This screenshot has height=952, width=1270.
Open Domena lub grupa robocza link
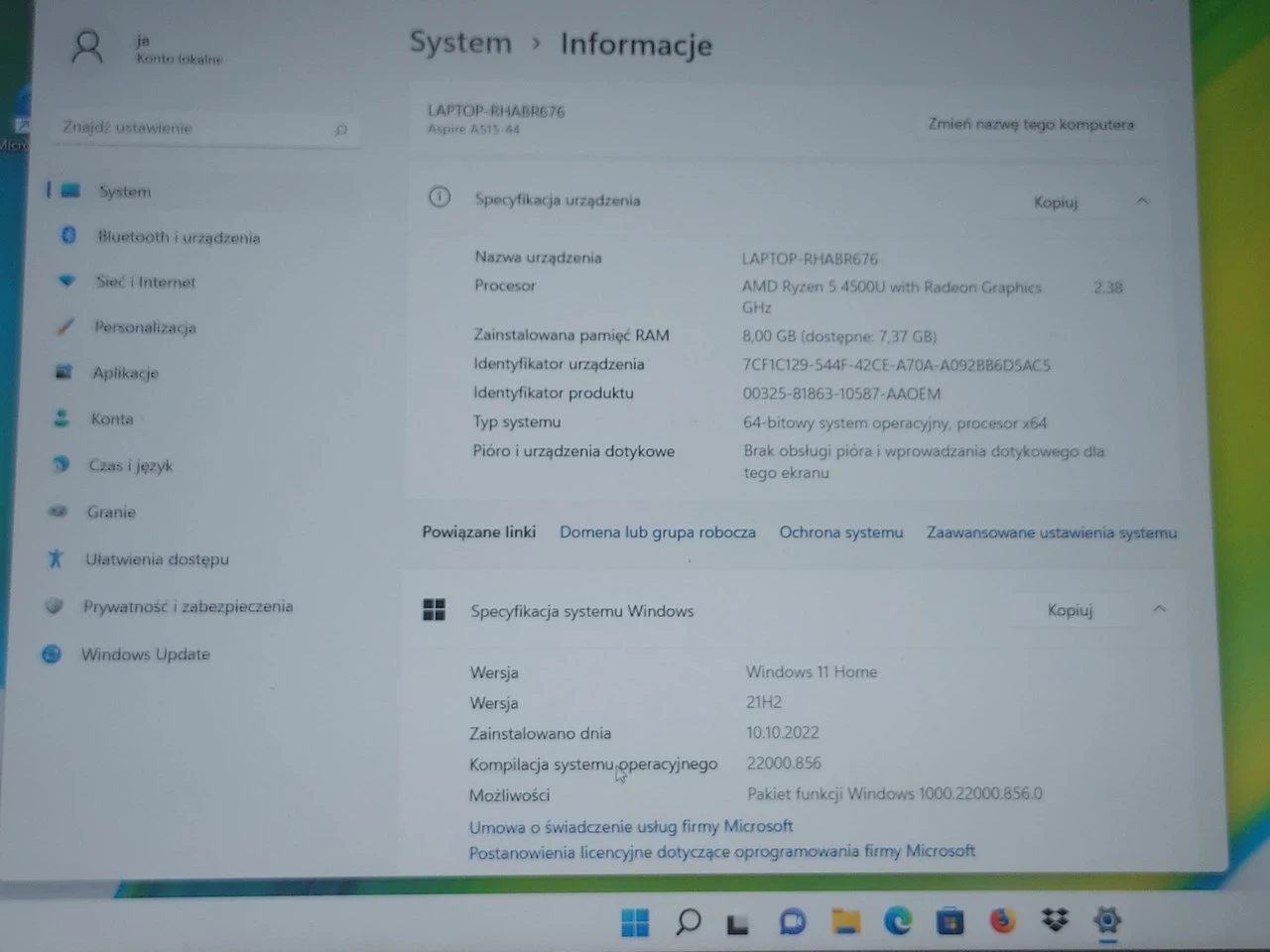coord(658,533)
